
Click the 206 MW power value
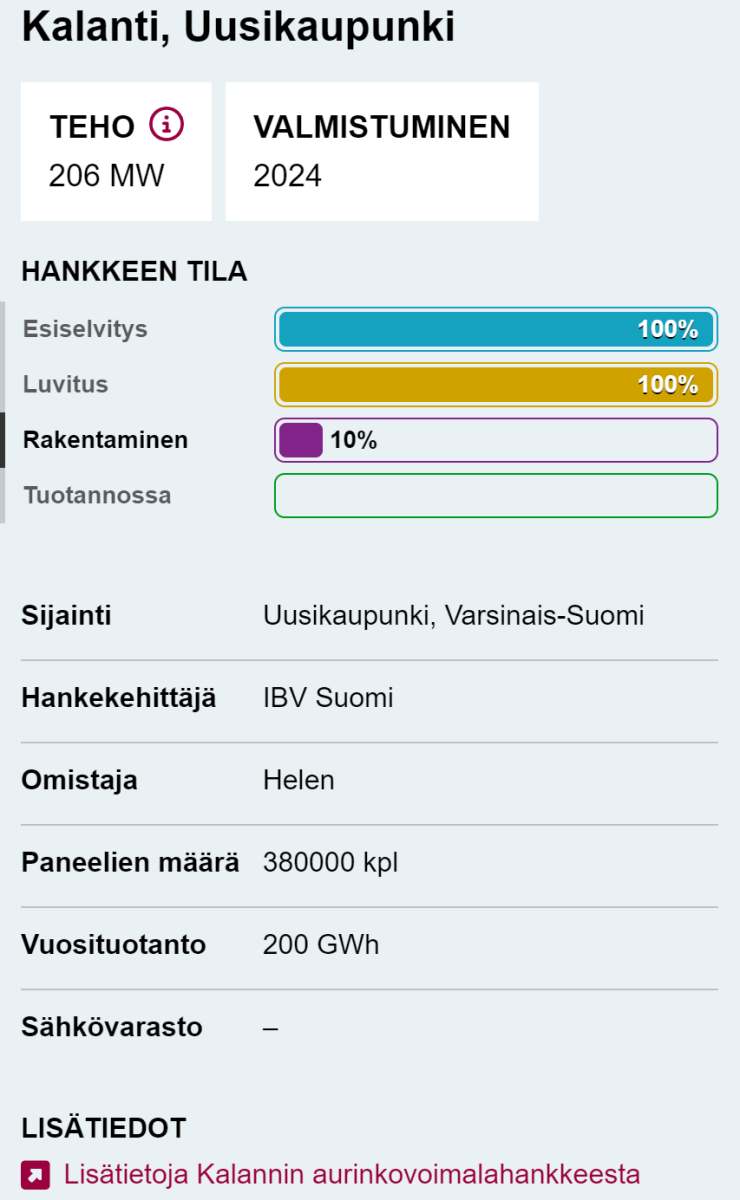coord(106,176)
